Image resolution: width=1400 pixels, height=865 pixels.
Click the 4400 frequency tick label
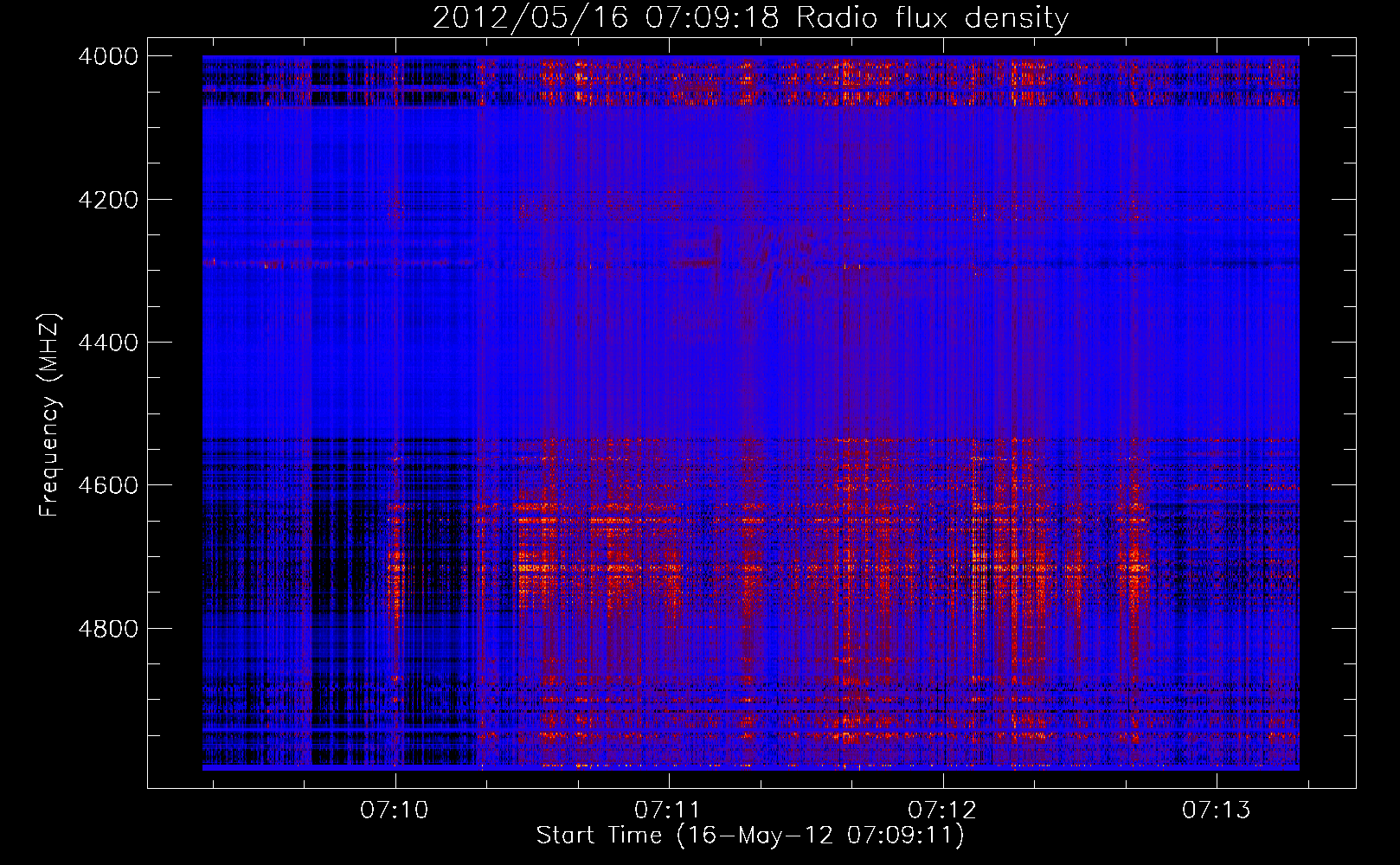tap(108, 343)
